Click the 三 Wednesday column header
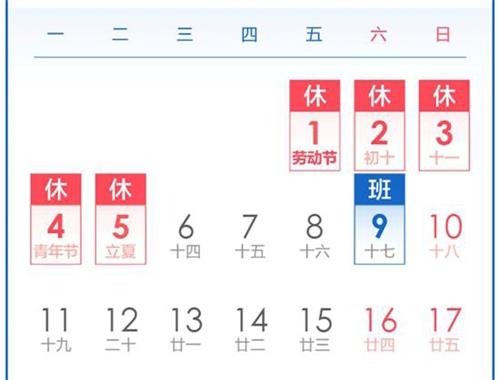The image size is (500, 380). click(x=185, y=35)
